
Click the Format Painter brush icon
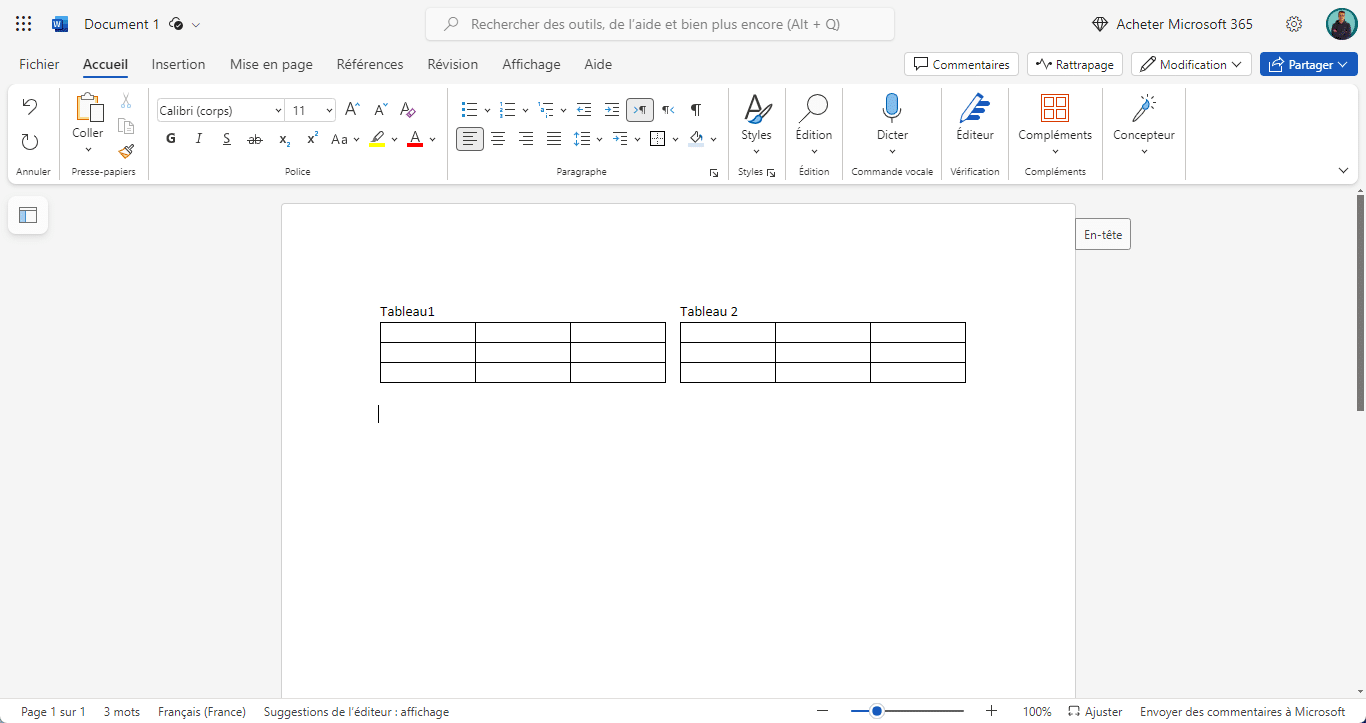tap(126, 152)
